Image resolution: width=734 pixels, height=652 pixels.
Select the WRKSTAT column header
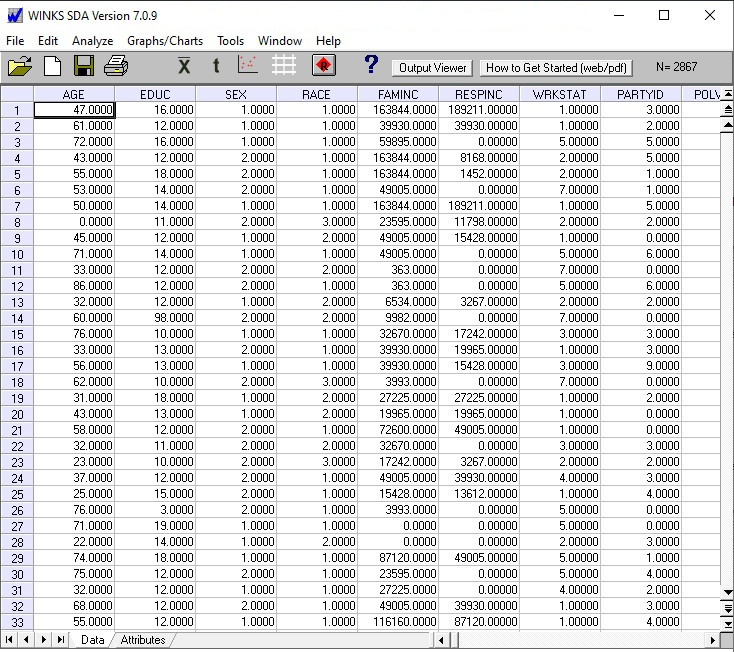tap(560, 94)
